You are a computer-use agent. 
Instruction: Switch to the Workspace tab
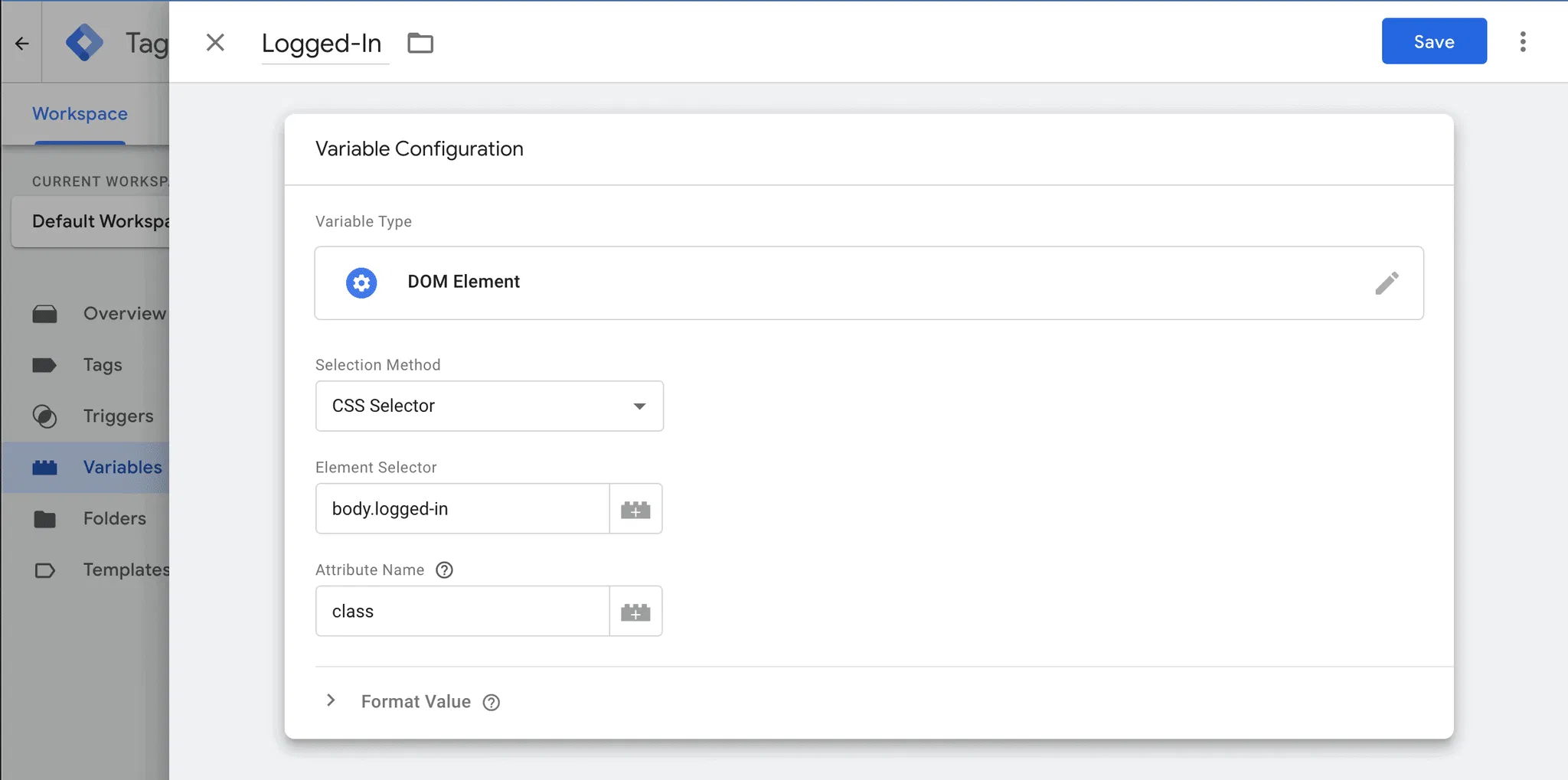[x=80, y=114]
